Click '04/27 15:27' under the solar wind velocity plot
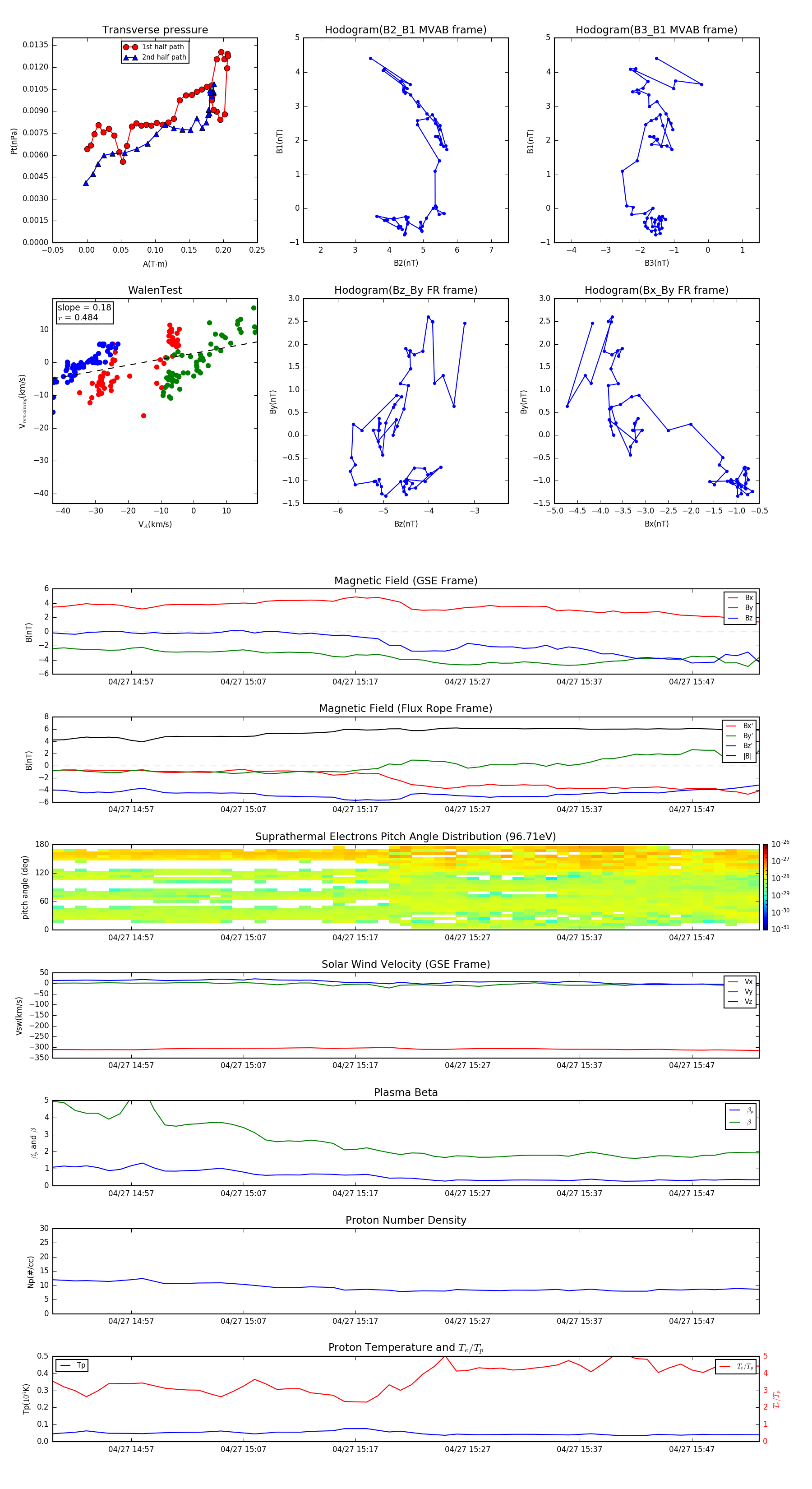Screen dimensions: 812x1489 467,1065
